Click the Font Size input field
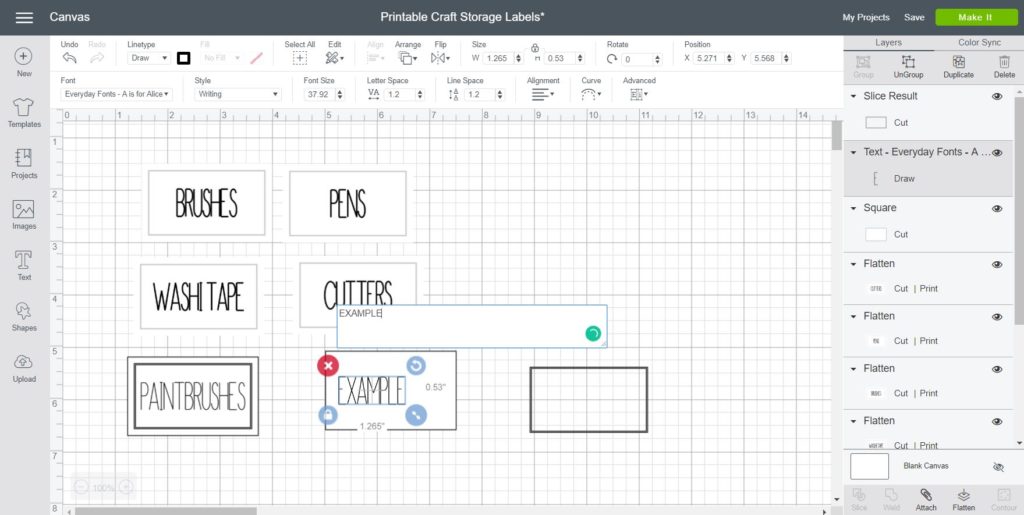The height and width of the screenshot is (515, 1024). [321, 94]
